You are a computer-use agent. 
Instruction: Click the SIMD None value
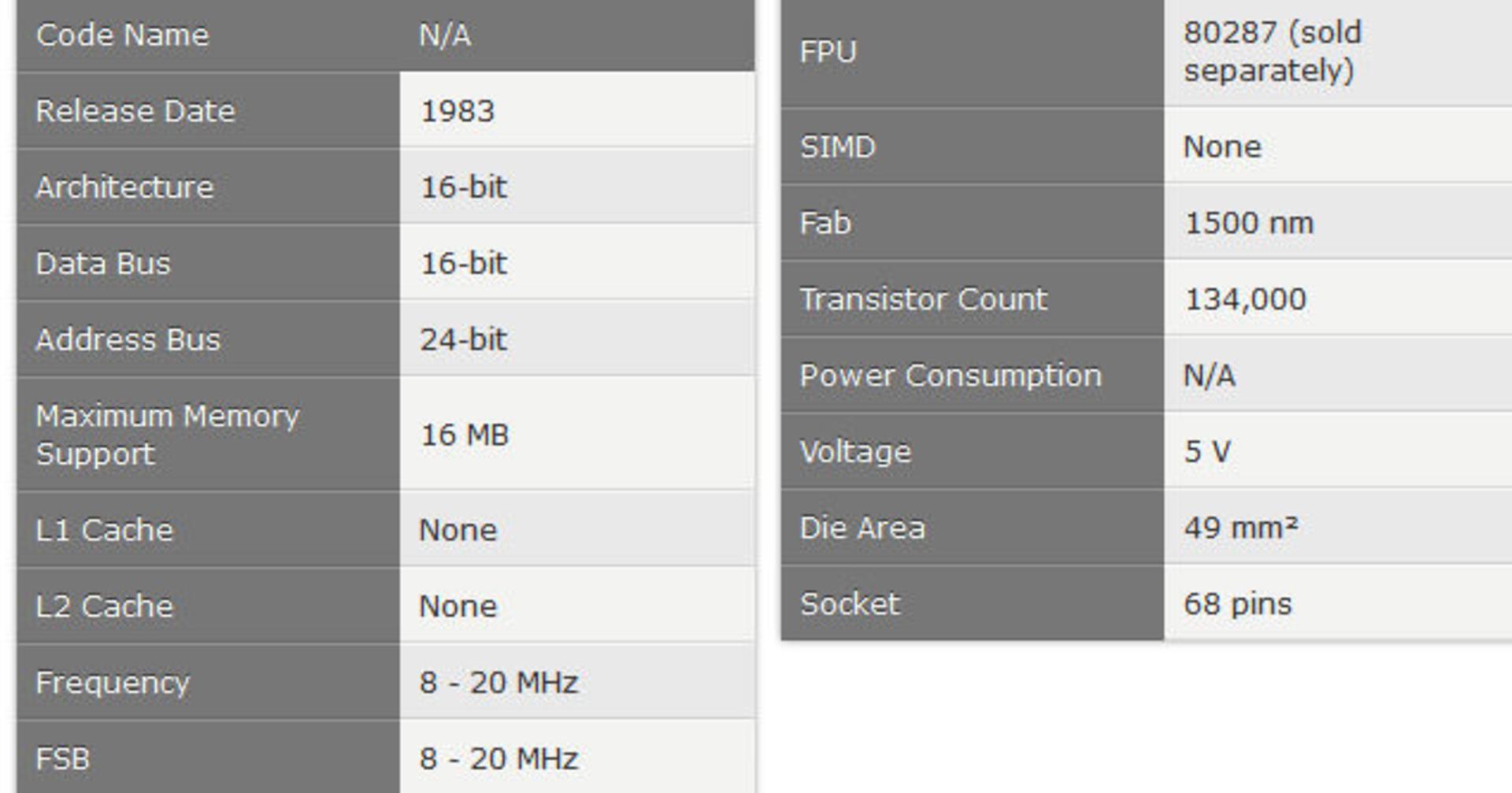(x=1222, y=147)
